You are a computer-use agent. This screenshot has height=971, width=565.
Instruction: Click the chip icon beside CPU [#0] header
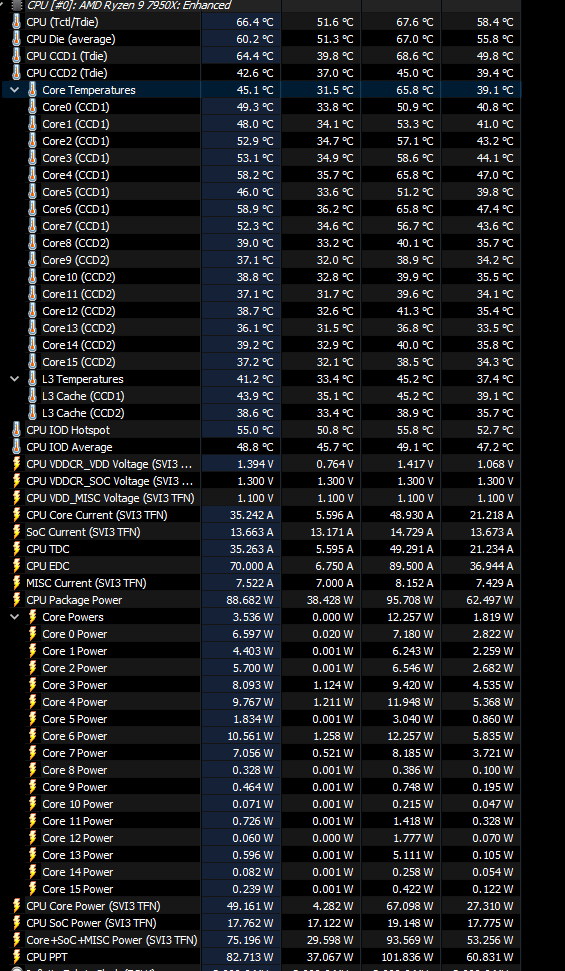coord(17,5)
